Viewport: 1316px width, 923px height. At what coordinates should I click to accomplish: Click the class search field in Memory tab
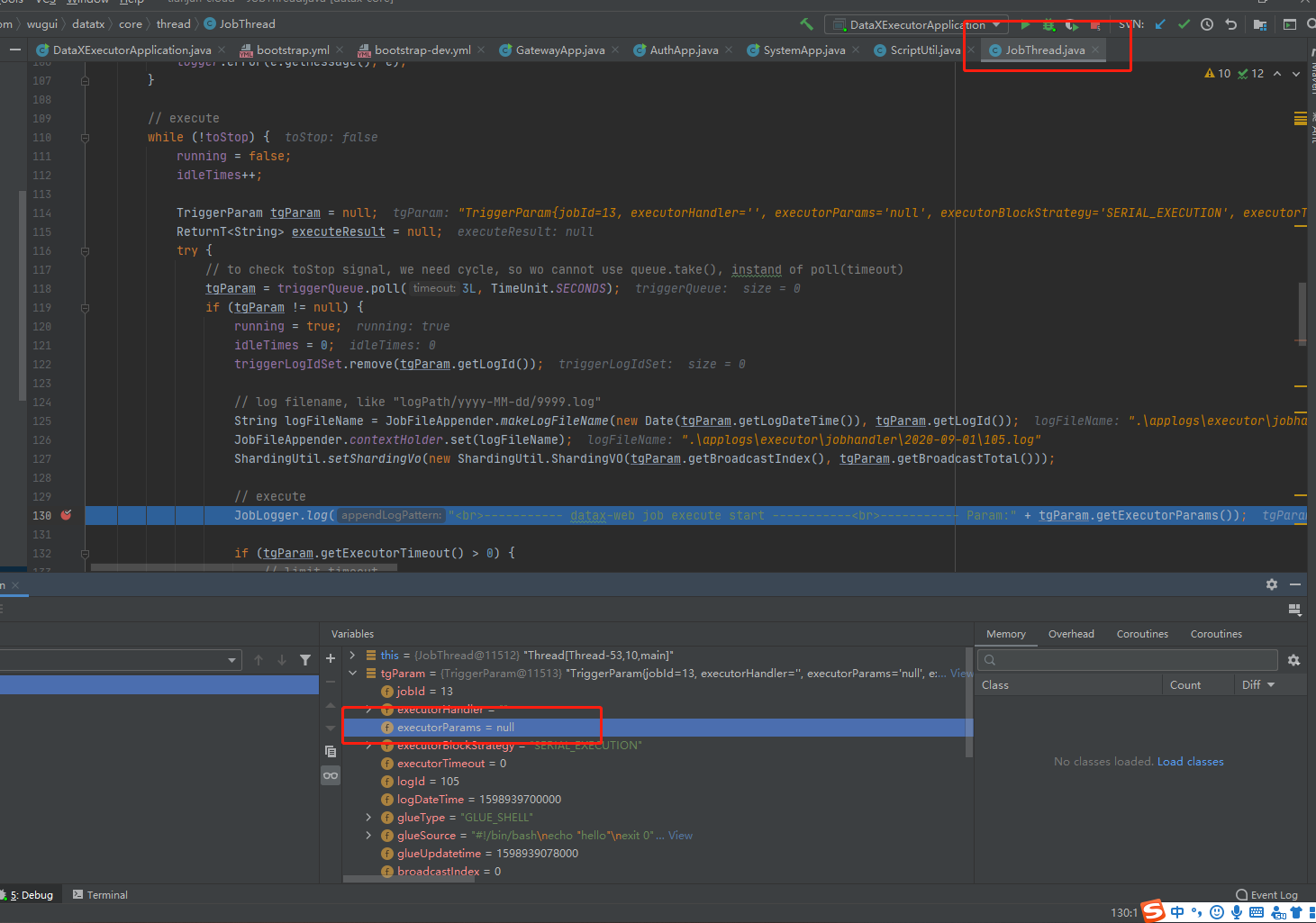pyautogui.click(x=1128, y=660)
